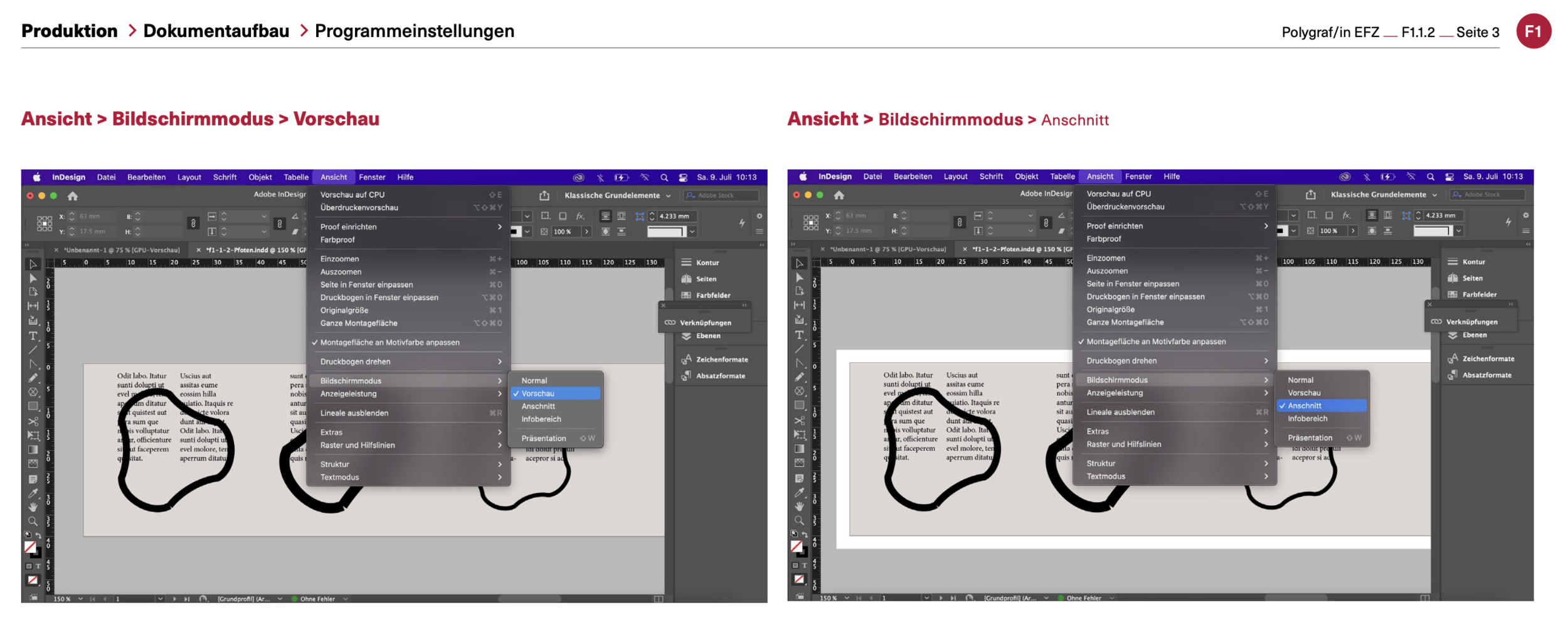The height and width of the screenshot is (627, 1568).
Task: Open the Verknüpfungen panel in right screenshot
Action: 1465,321
